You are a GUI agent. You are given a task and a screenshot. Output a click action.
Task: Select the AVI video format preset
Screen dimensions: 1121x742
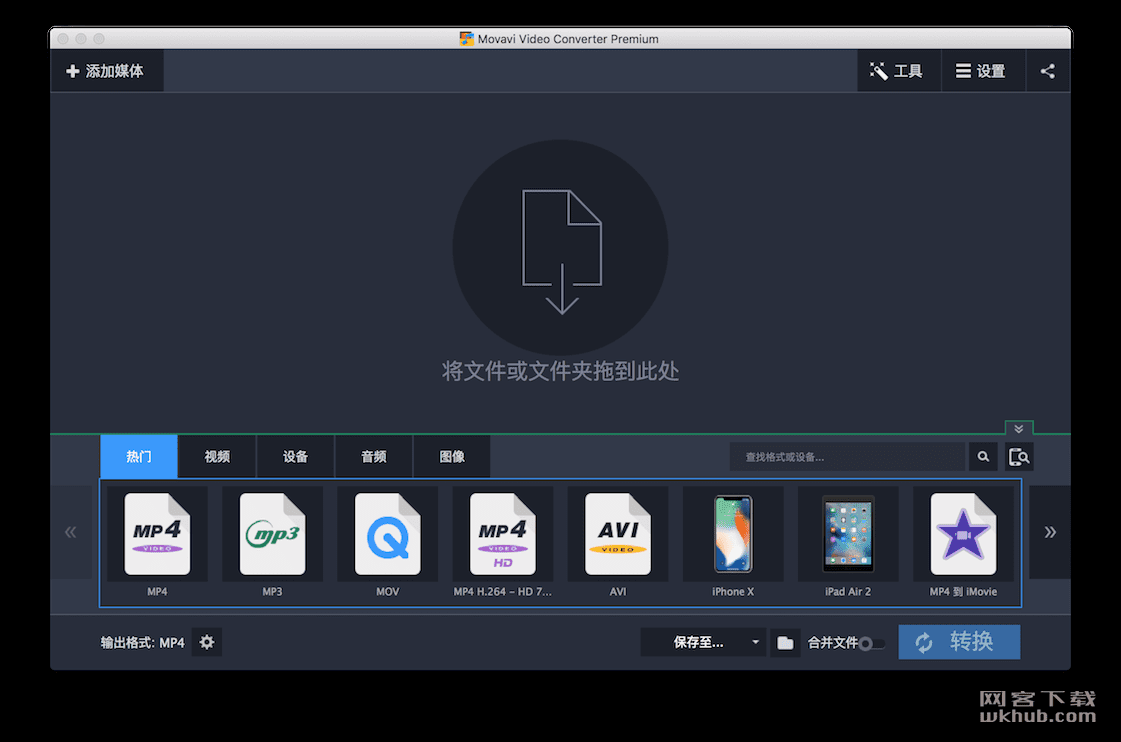(618, 543)
